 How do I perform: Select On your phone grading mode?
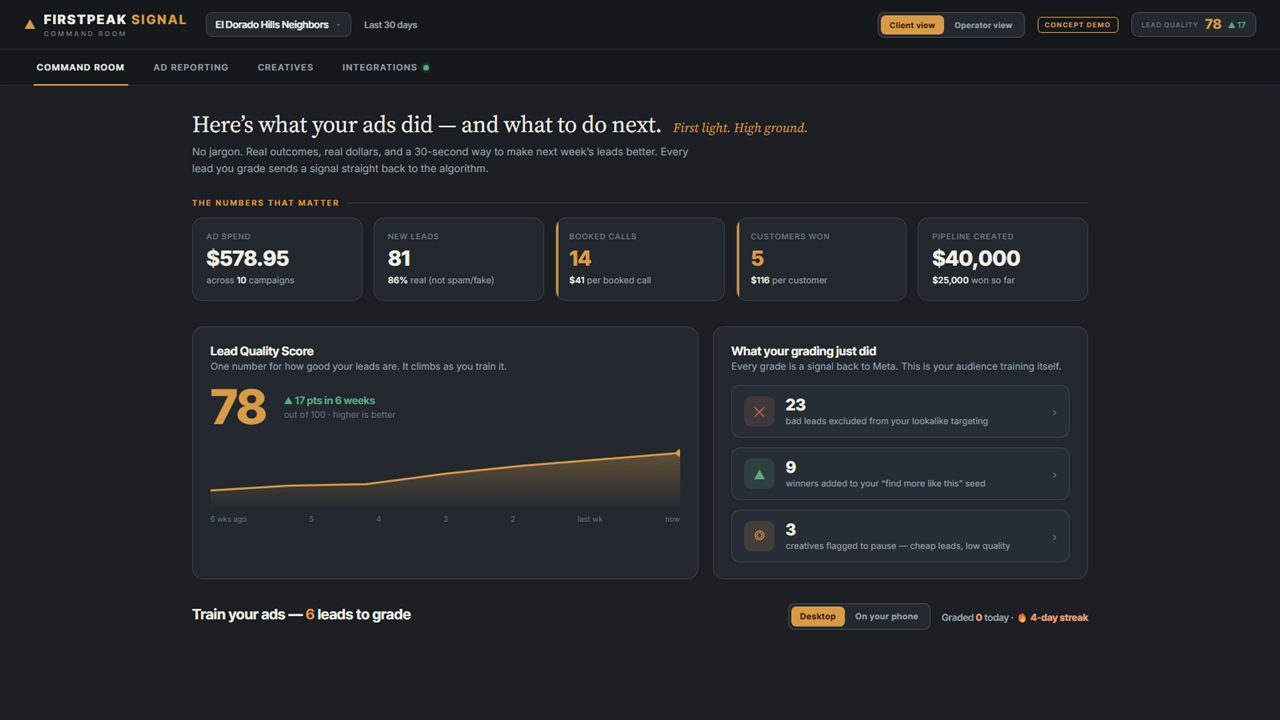pyautogui.click(x=886, y=617)
